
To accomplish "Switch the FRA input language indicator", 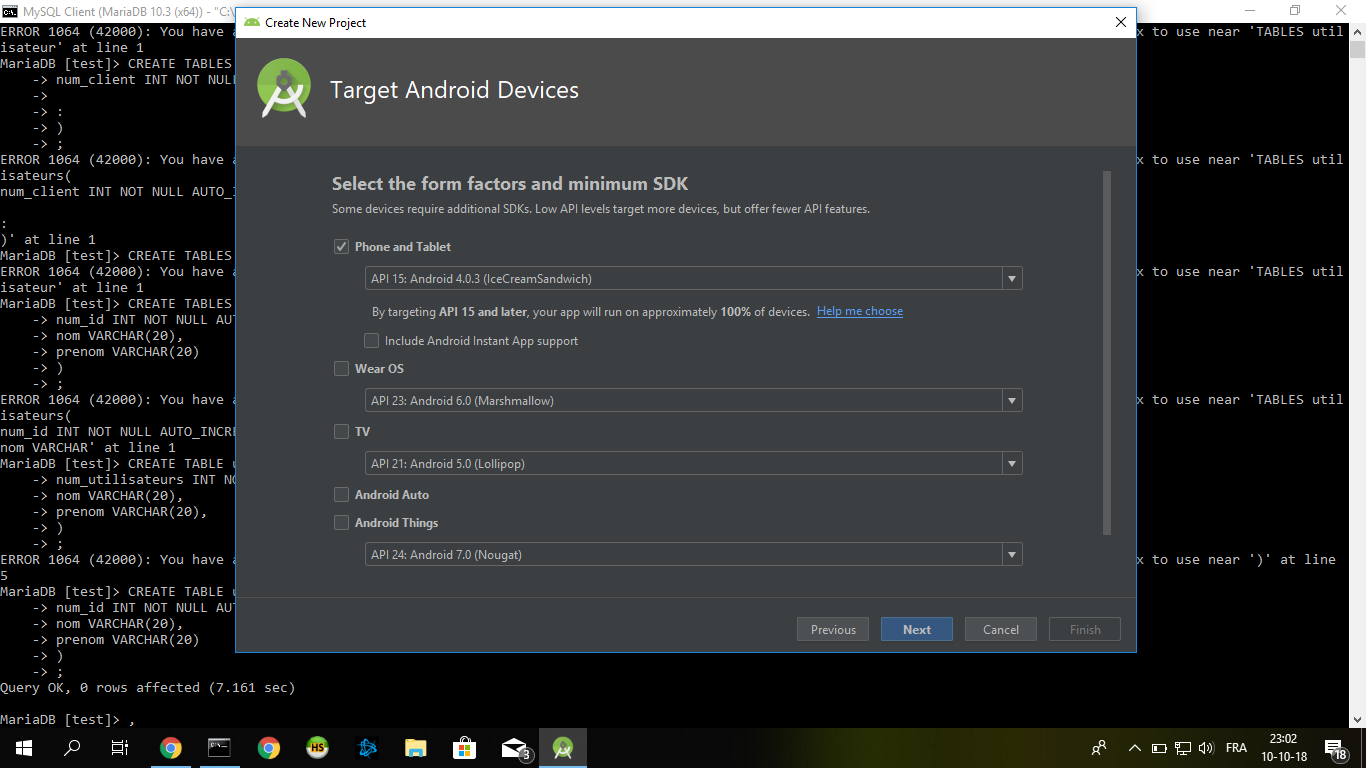I will coord(1236,748).
